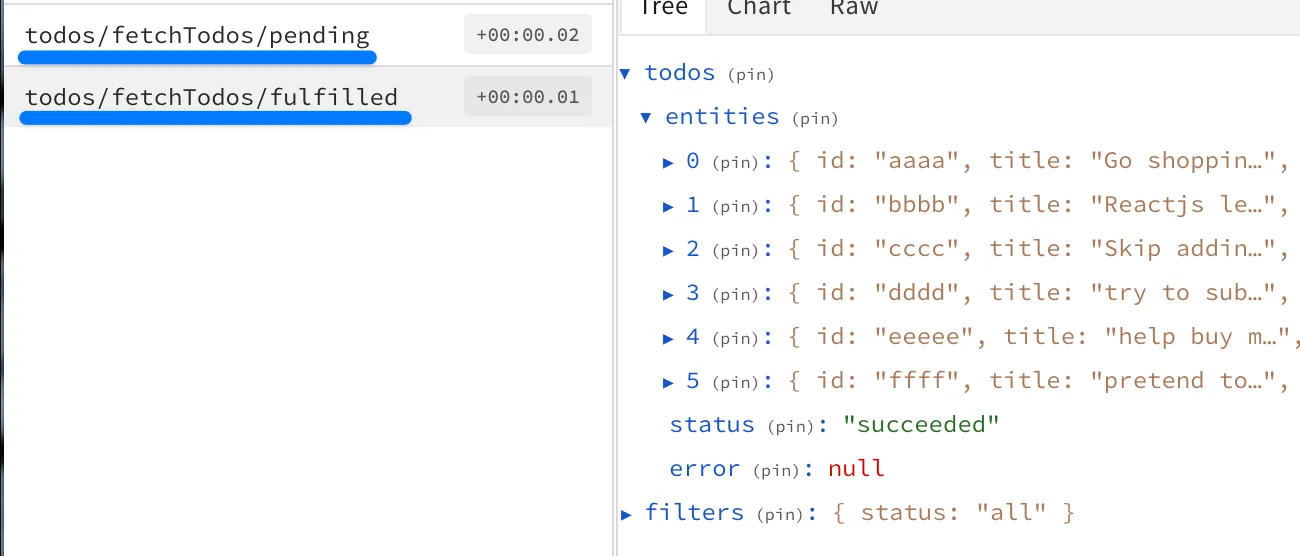Pin entity 0 in the tree

pos(736,163)
